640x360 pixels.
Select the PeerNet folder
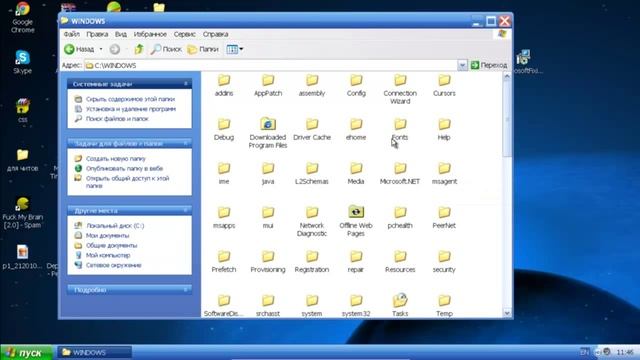point(444,218)
